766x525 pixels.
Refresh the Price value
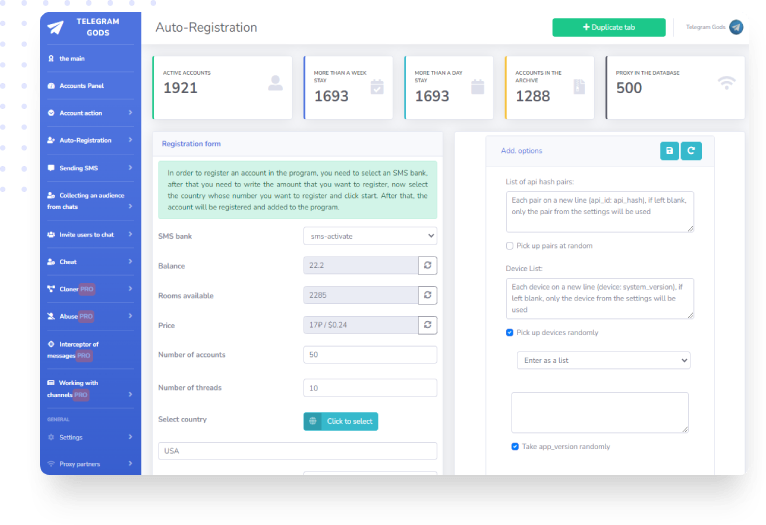click(427, 325)
